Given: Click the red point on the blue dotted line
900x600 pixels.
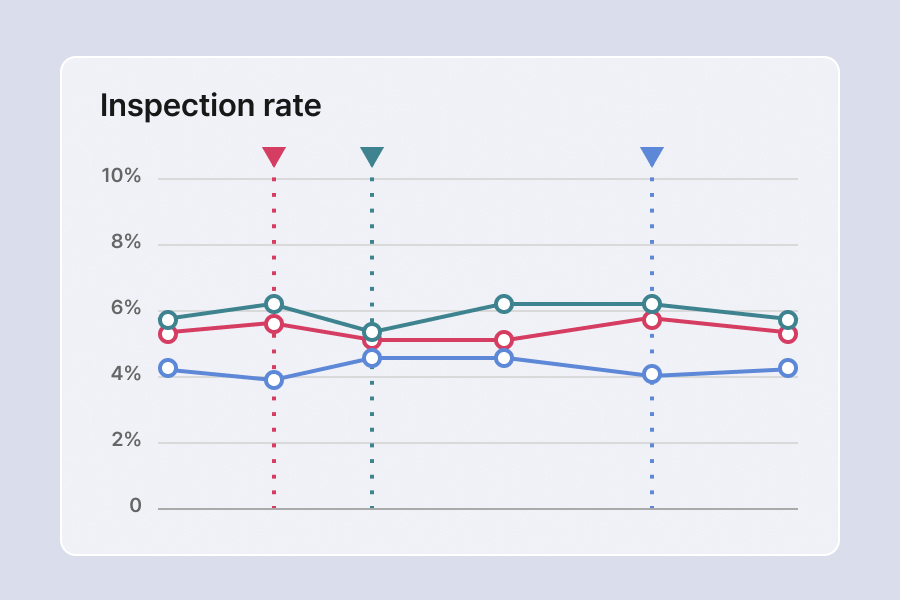Looking at the screenshot, I should [x=652, y=320].
